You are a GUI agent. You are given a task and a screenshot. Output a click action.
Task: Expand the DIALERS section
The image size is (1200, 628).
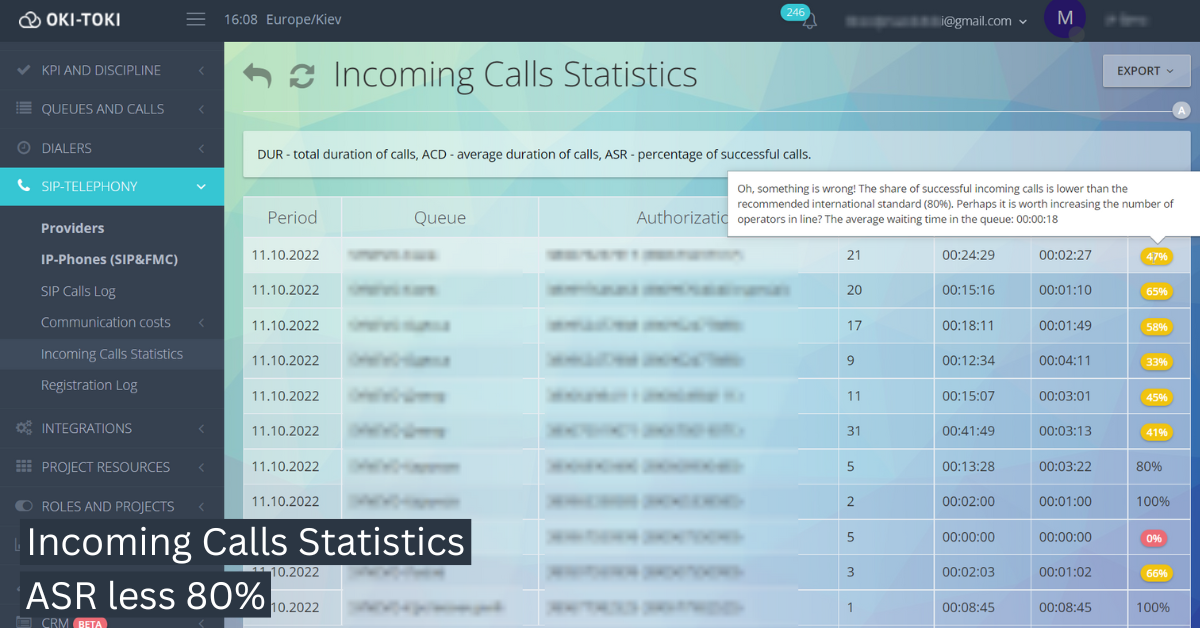(x=202, y=148)
